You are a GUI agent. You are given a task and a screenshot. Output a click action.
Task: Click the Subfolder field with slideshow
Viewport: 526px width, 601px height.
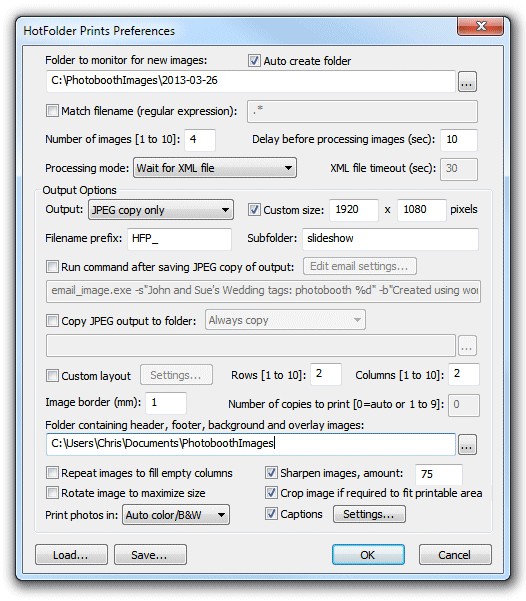click(x=390, y=239)
